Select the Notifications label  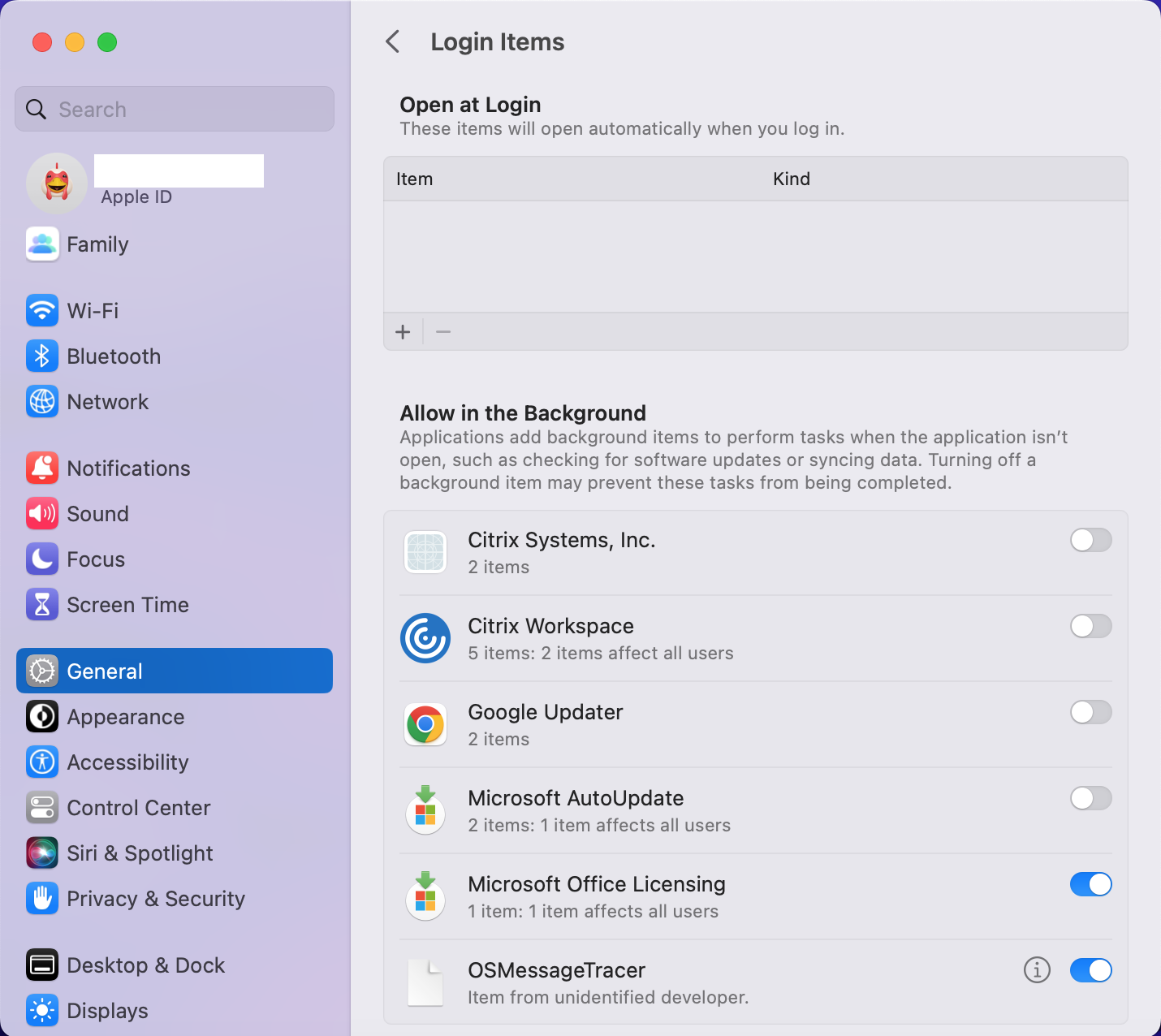click(x=128, y=468)
